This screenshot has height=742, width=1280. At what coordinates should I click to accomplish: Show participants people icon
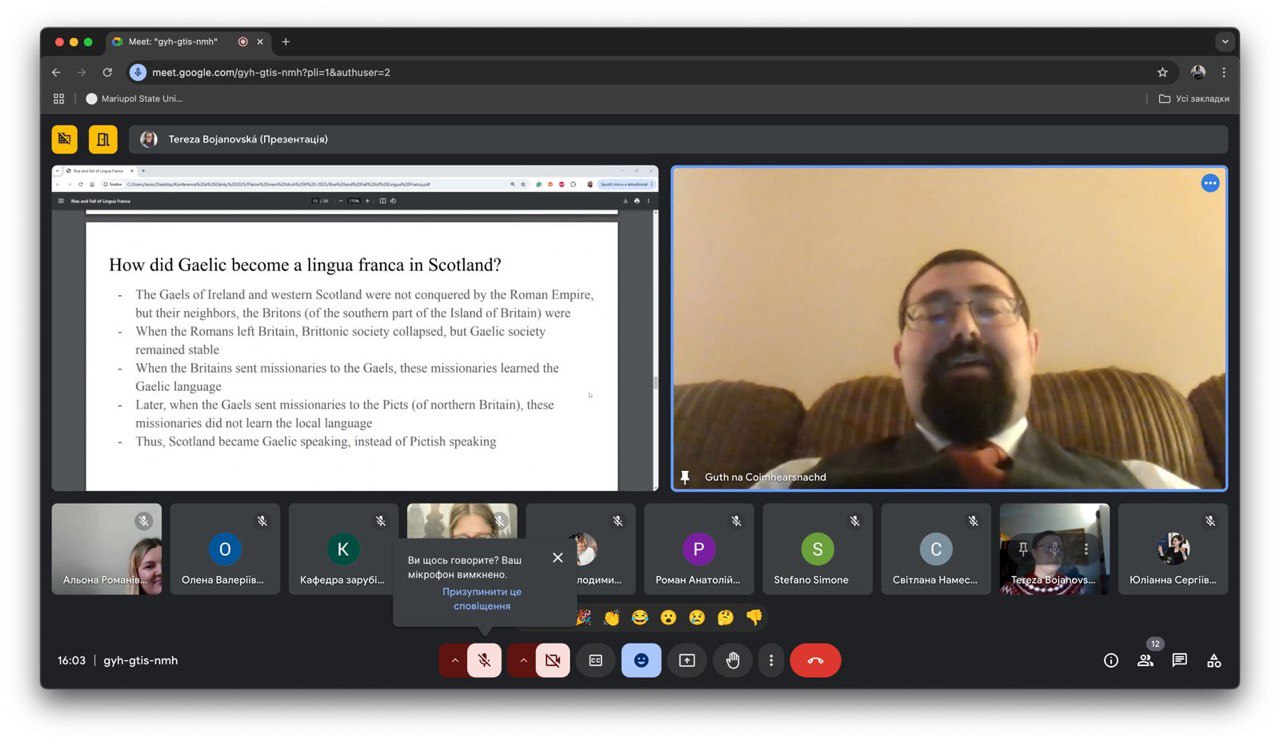click(x=1145, y=661)
